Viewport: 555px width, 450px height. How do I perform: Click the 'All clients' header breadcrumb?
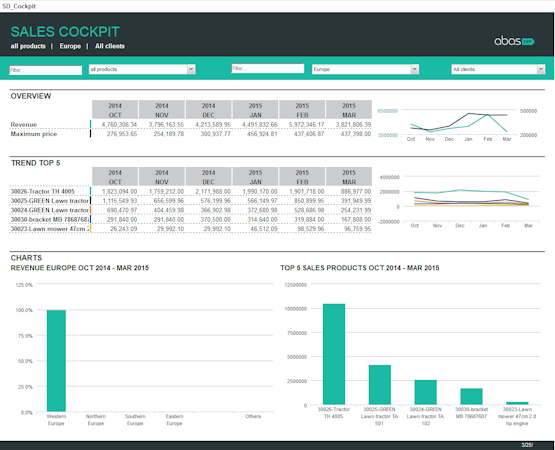pos(110,46)
